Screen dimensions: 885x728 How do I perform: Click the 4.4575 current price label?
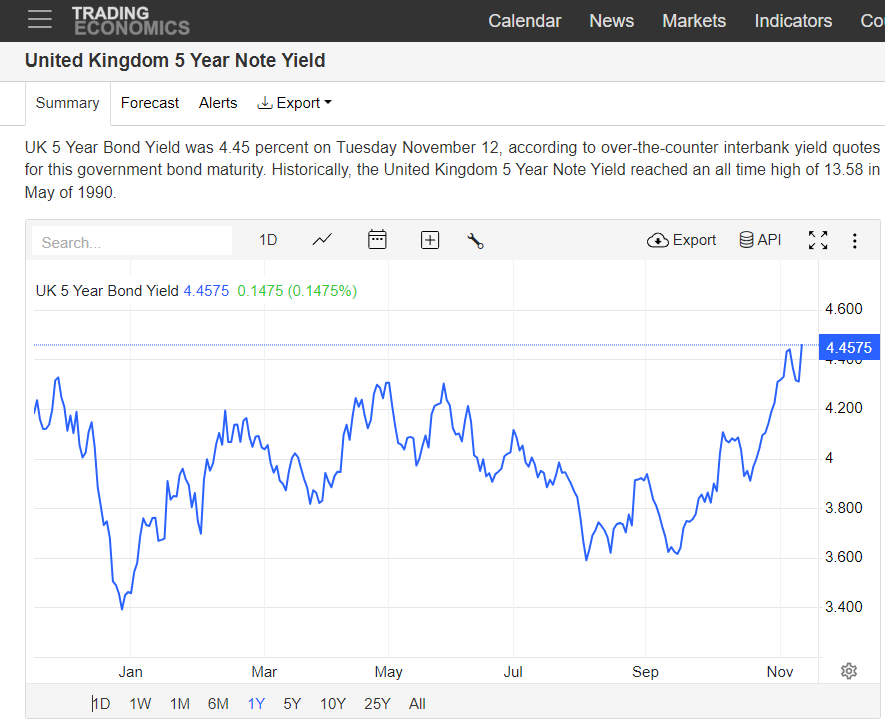pyautogui.click(x=849, y=347)
